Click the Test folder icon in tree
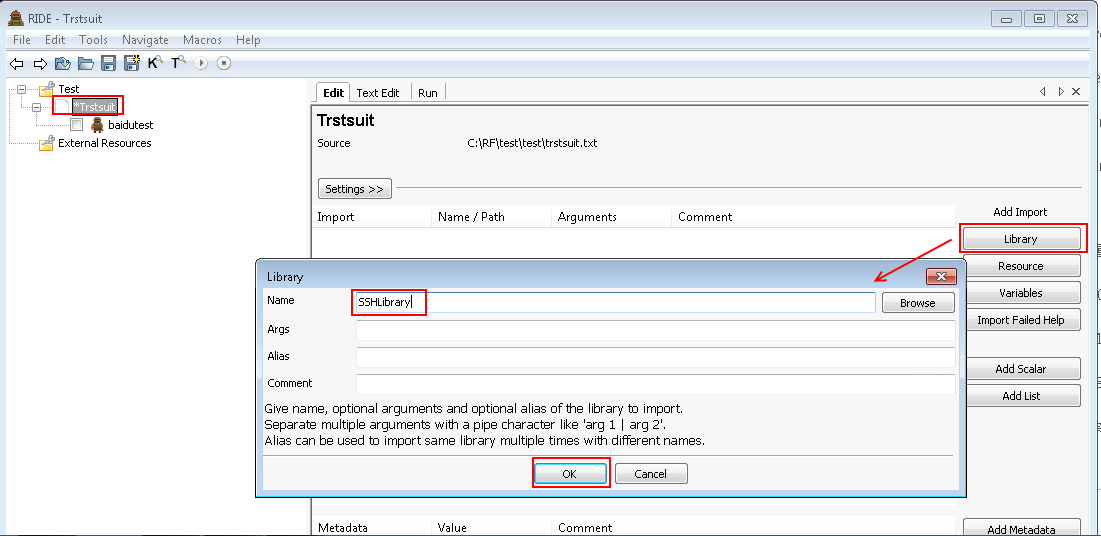The width and height of the screenshot is (1101, 536). [46, 89]
